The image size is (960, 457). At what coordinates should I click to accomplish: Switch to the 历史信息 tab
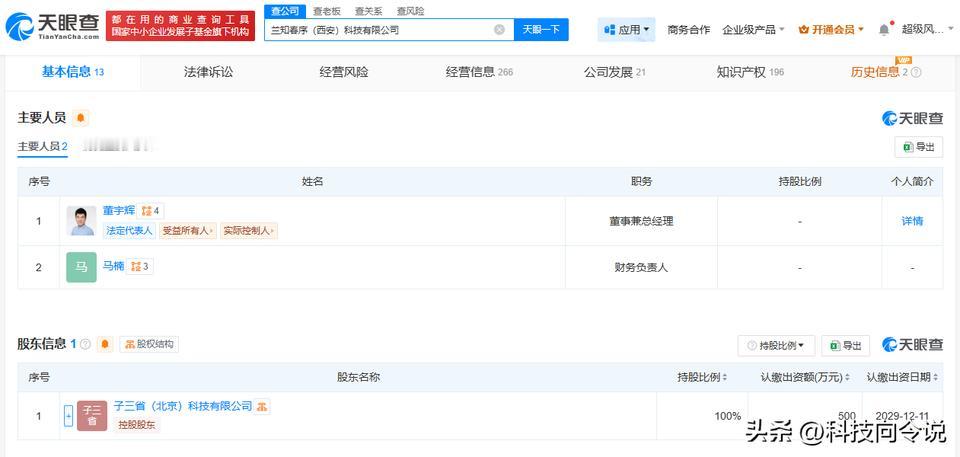click(879, 72)
